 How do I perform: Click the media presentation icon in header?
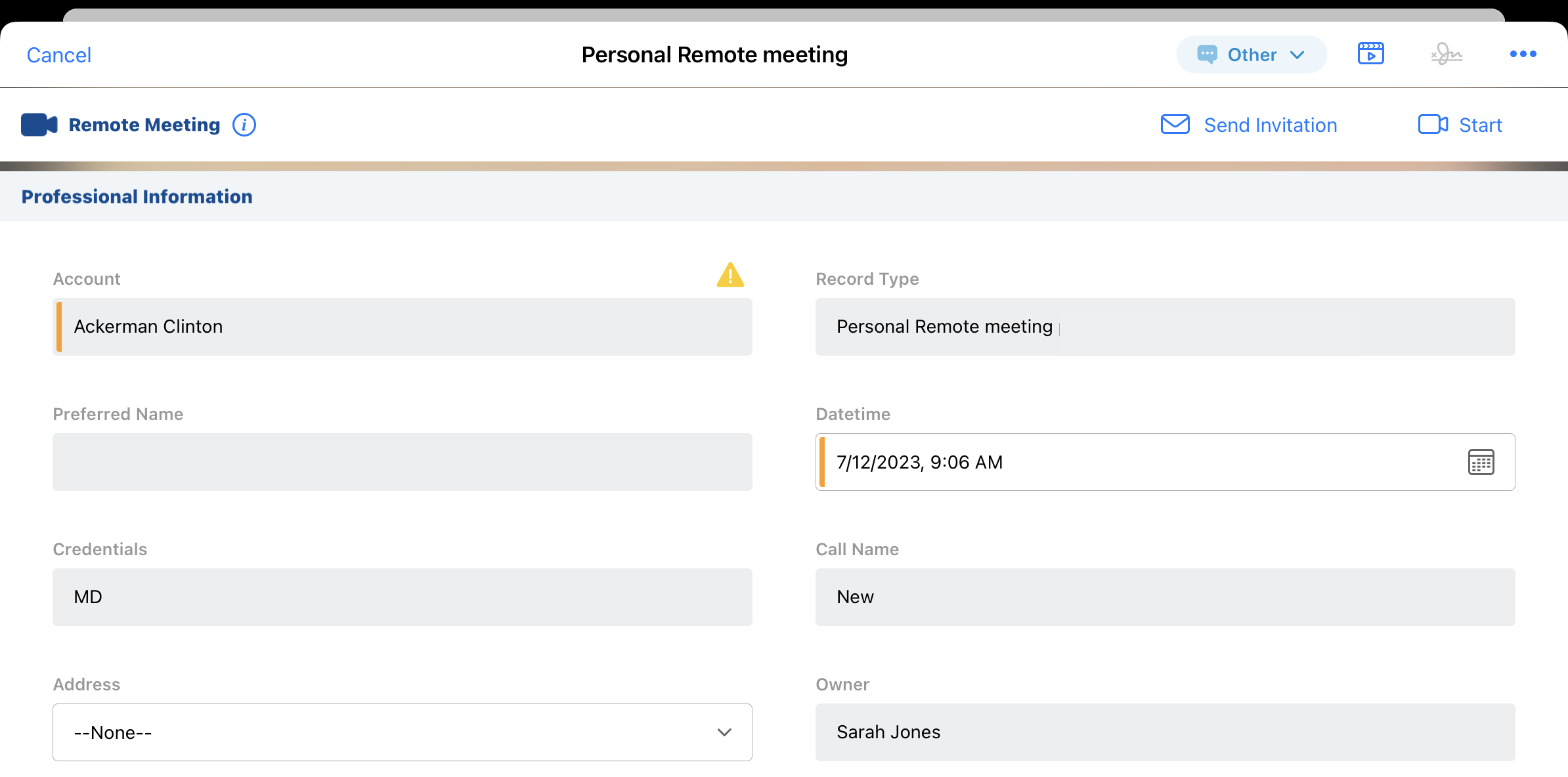coord(1370,54)
